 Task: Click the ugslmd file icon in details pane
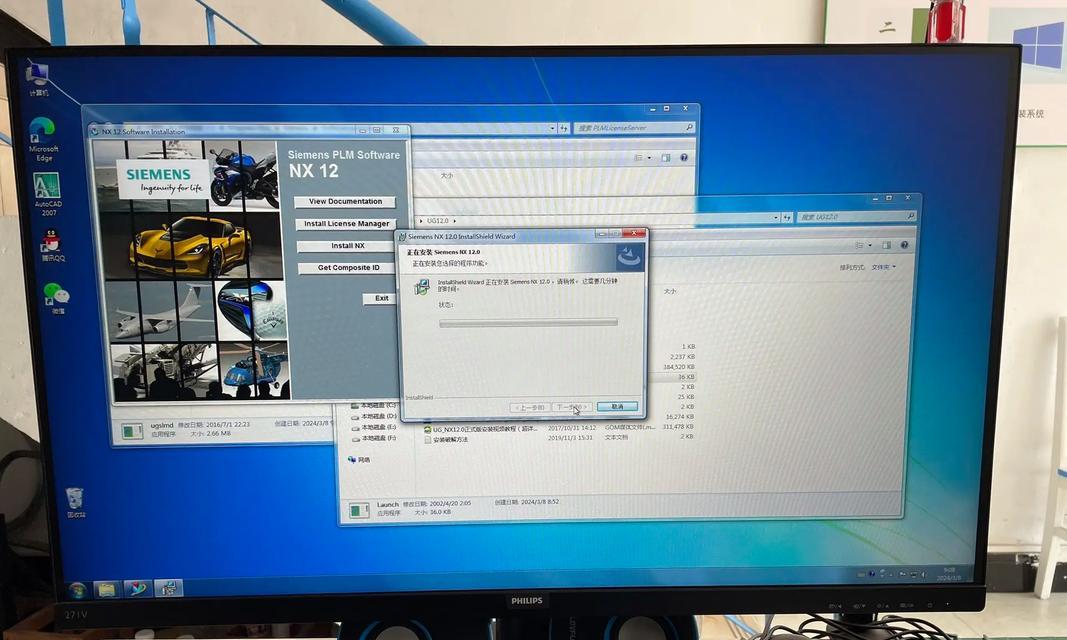point(132,431)
